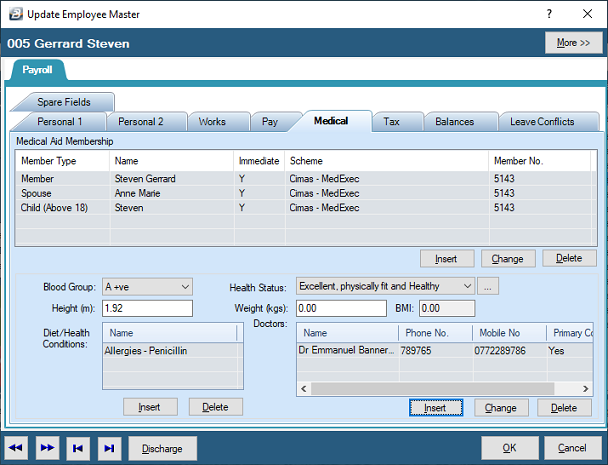Viewport: 608px width, 465px height.
Task: Jump to first employee record
Action: 78,448
